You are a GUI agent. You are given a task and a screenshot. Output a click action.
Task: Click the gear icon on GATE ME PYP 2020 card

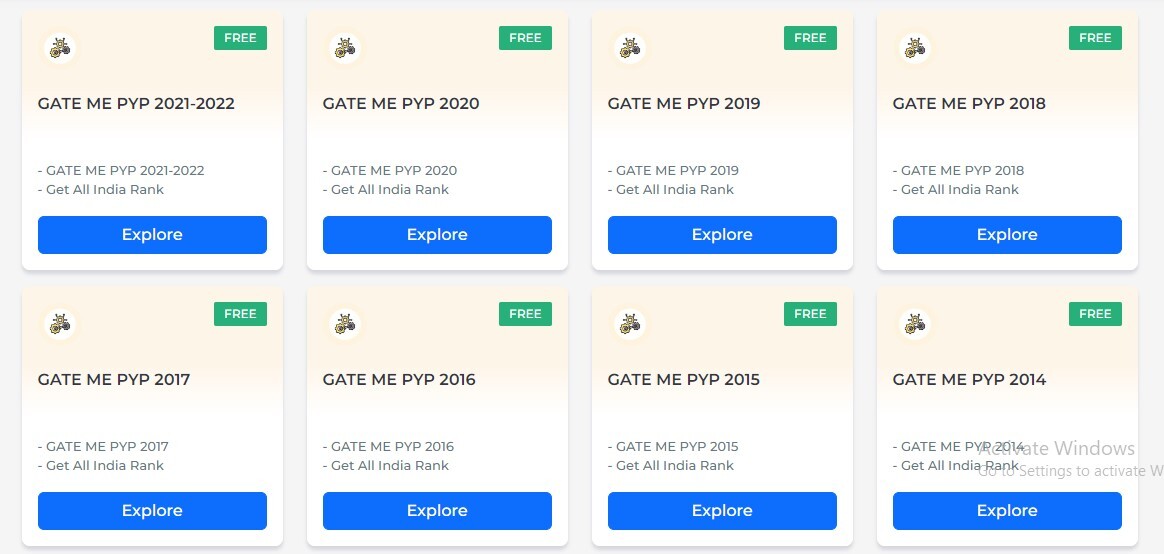pos(344,48)
